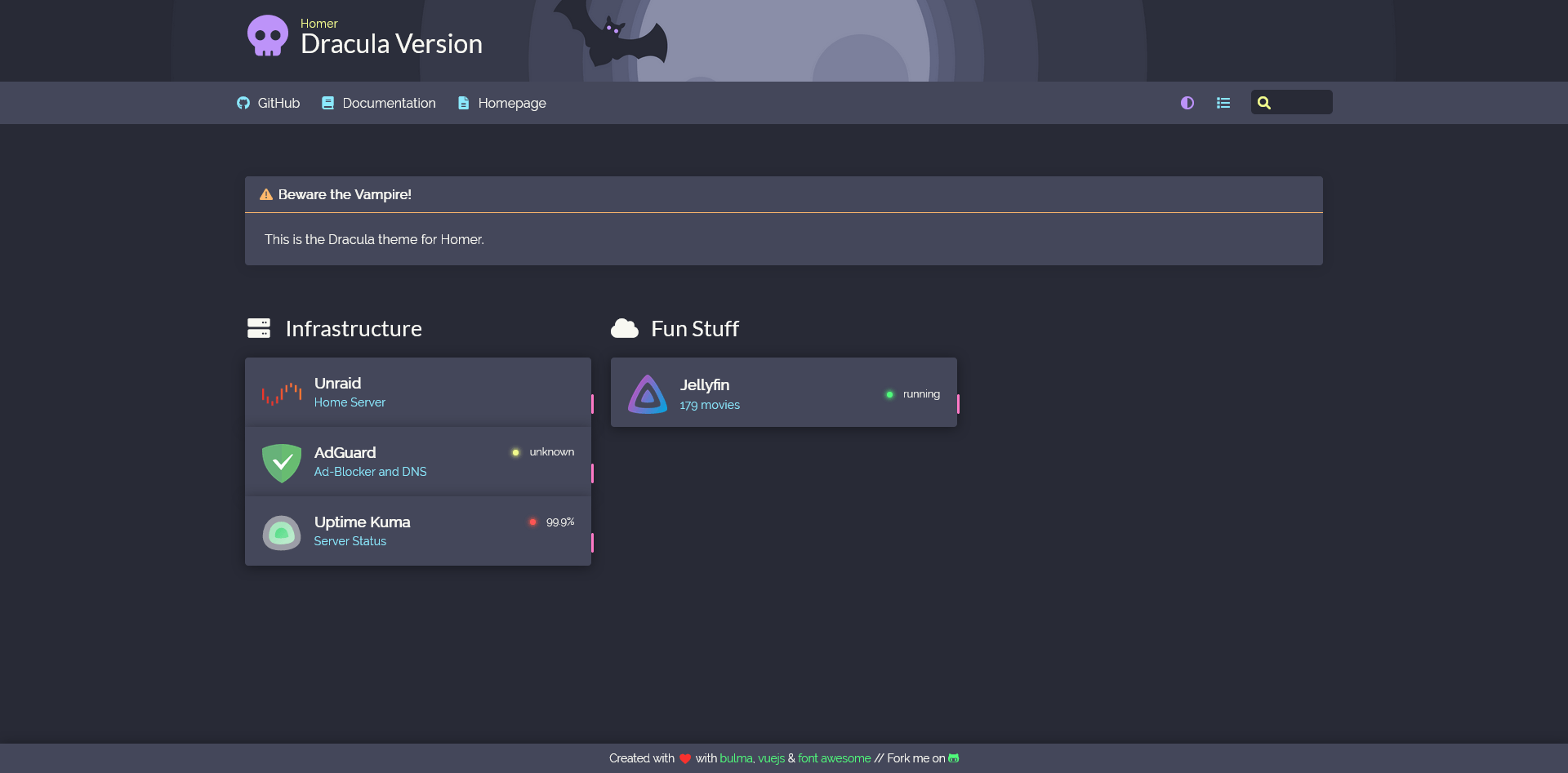Switch to list layout view
Image resolution: width=1568 pixels, height=773 pixels.
(x=1223, y=103)
